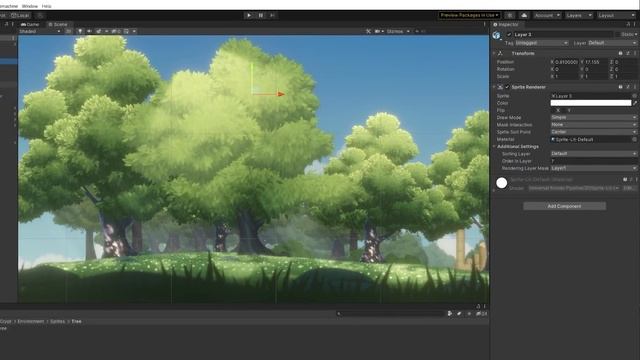Screen dimensions: 640x360
Task: Open the Layout dropdown
Action: (x=616, y=16)
